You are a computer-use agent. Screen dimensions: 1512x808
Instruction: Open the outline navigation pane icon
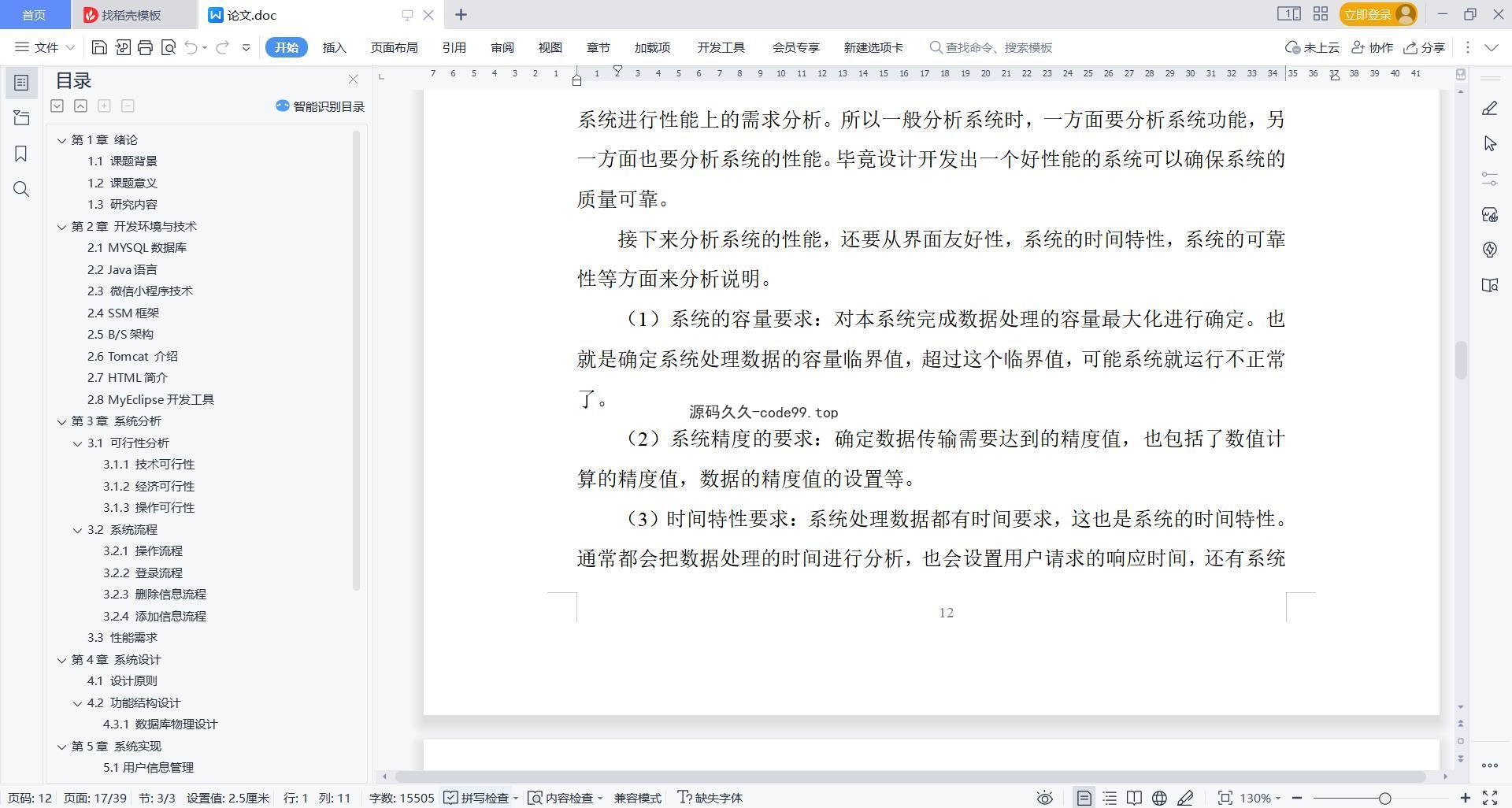coord(21,83)
